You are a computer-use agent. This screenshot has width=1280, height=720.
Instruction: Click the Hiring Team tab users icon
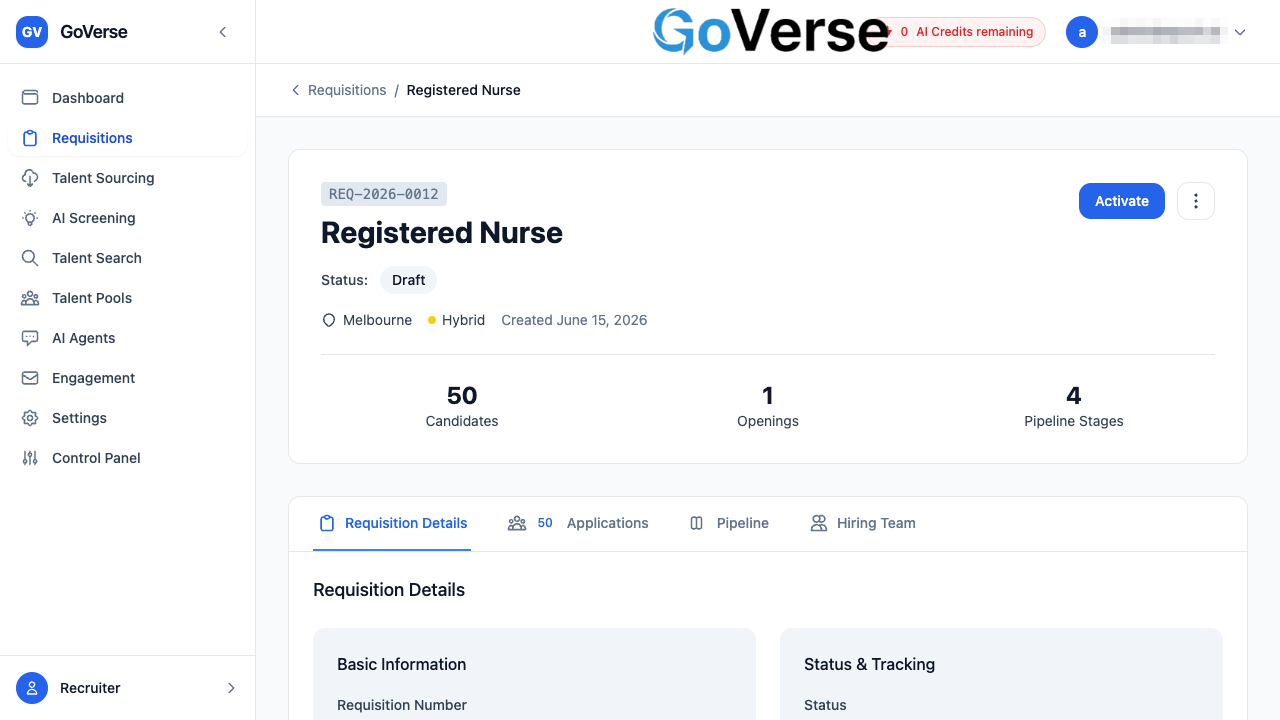819,523
